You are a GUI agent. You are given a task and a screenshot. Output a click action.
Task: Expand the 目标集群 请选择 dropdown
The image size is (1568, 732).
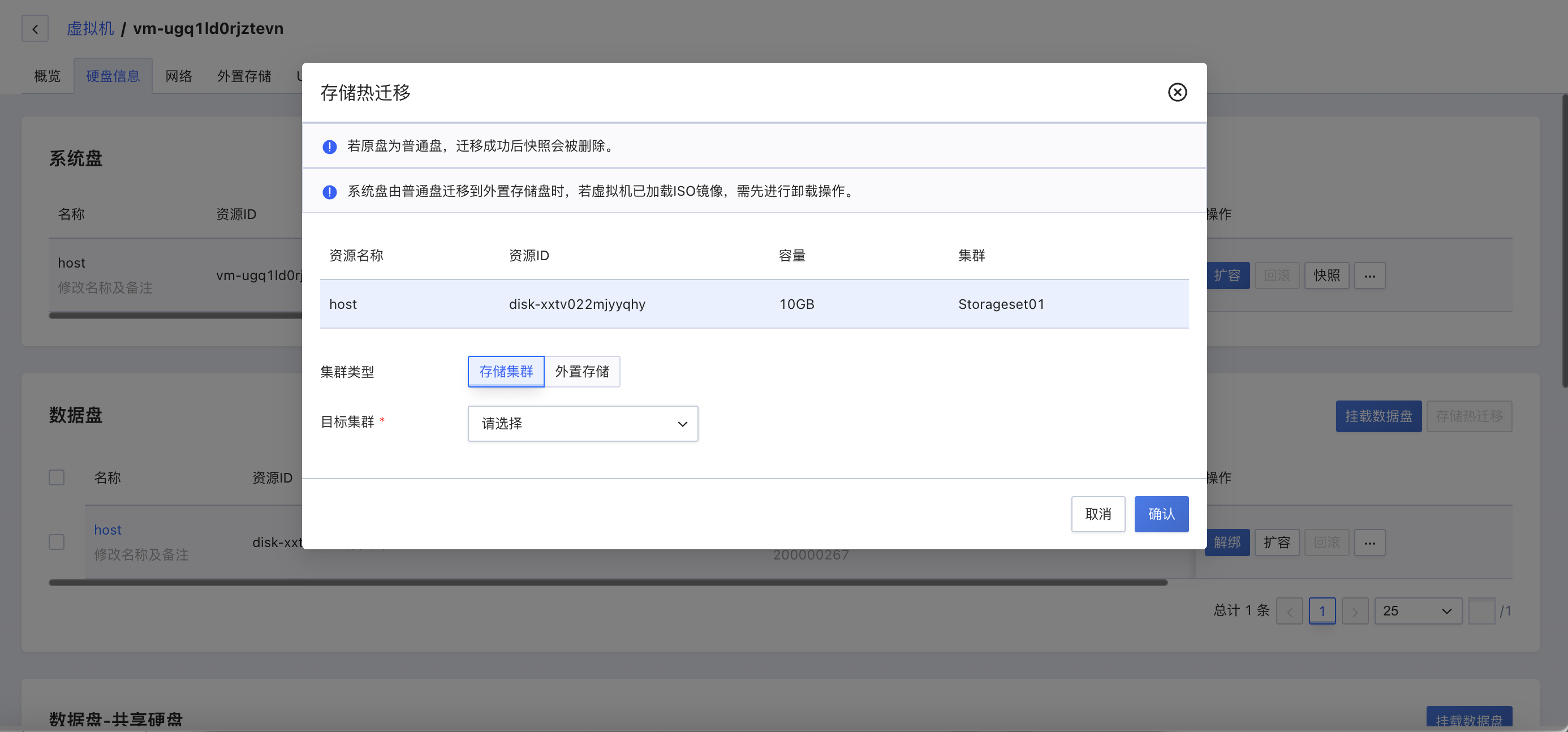point(583,424)
